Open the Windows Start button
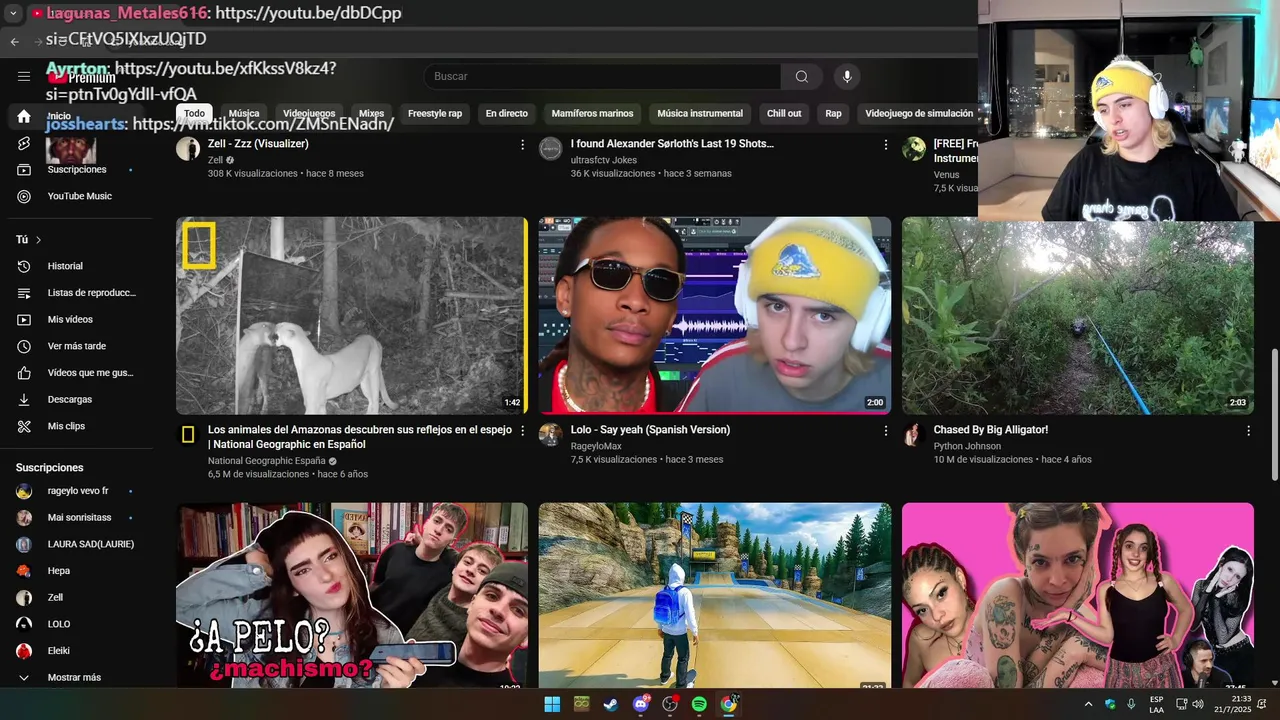 (552, 704)
